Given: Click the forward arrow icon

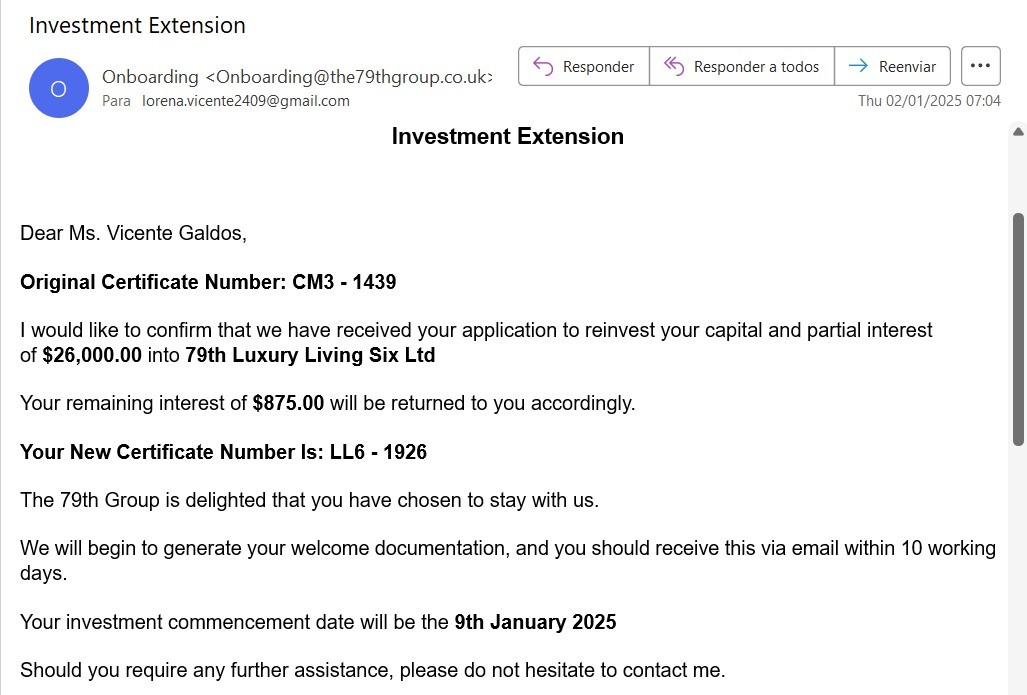Looking at the screenshot, I should (858, 66).
